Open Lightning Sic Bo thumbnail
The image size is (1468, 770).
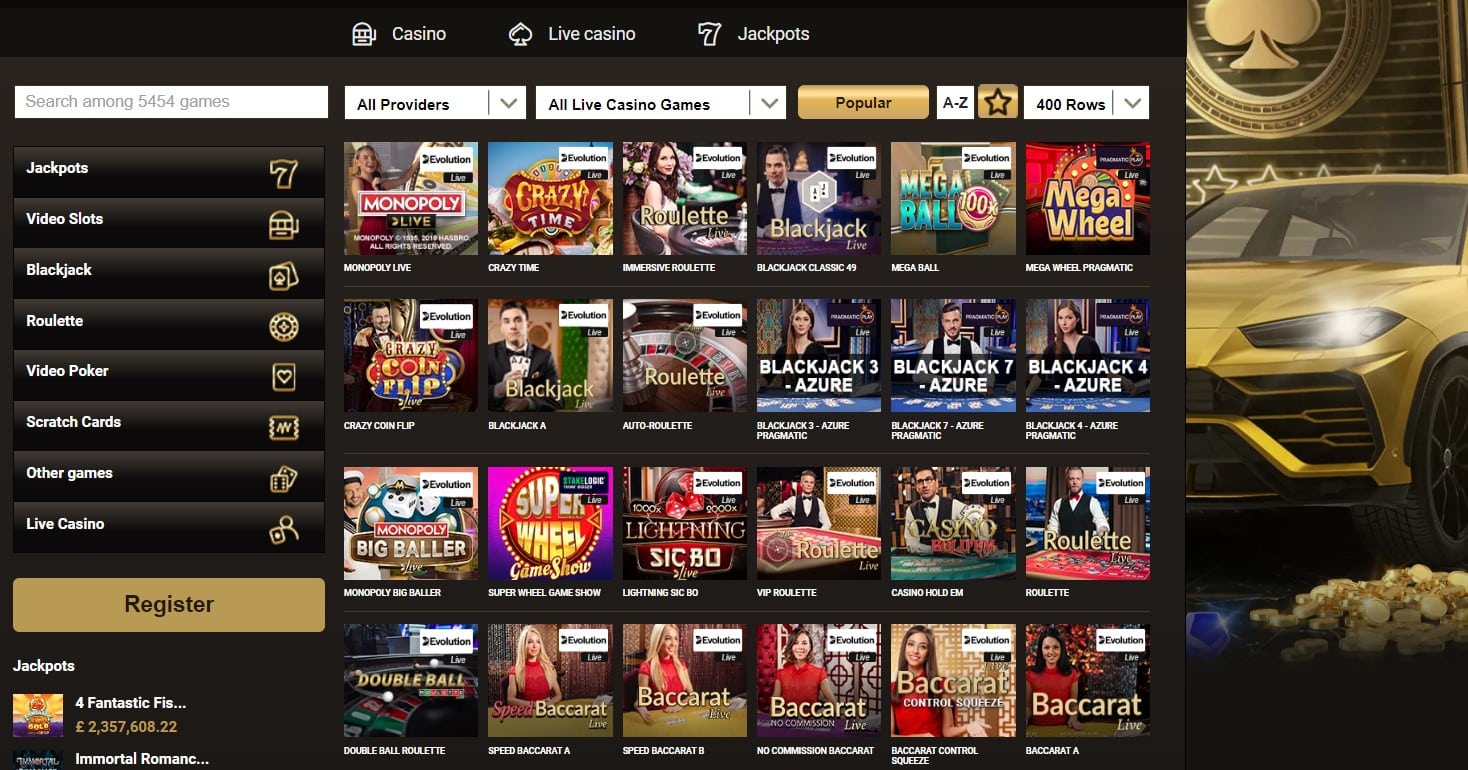click(x=685, y=523)
